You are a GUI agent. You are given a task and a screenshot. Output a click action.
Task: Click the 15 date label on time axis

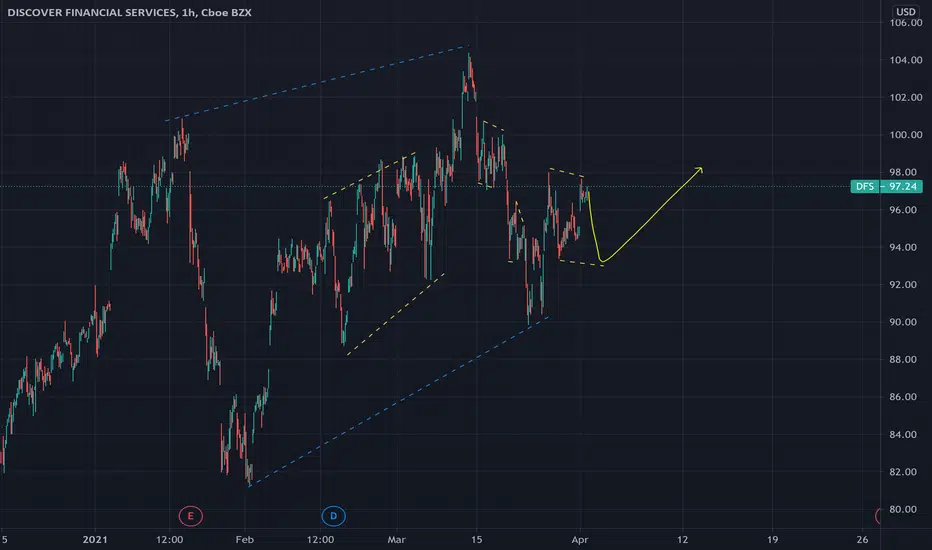pos(477,540)
